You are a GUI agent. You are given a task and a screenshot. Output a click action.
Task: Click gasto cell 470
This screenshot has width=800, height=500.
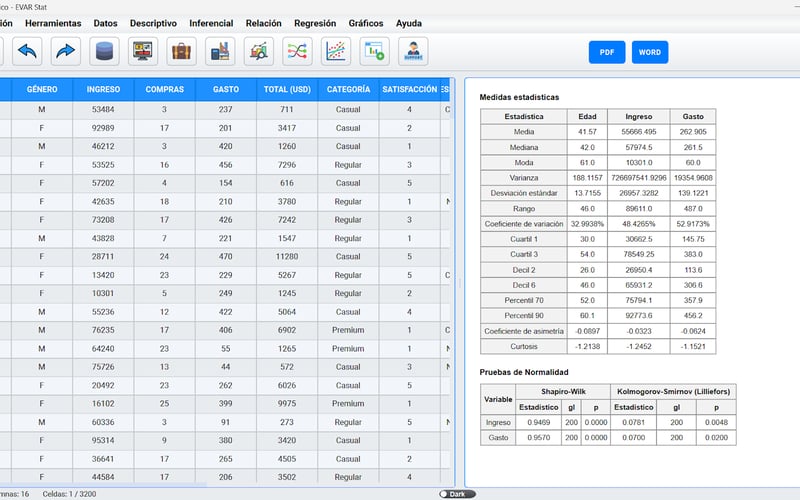(x=226, y=257)
